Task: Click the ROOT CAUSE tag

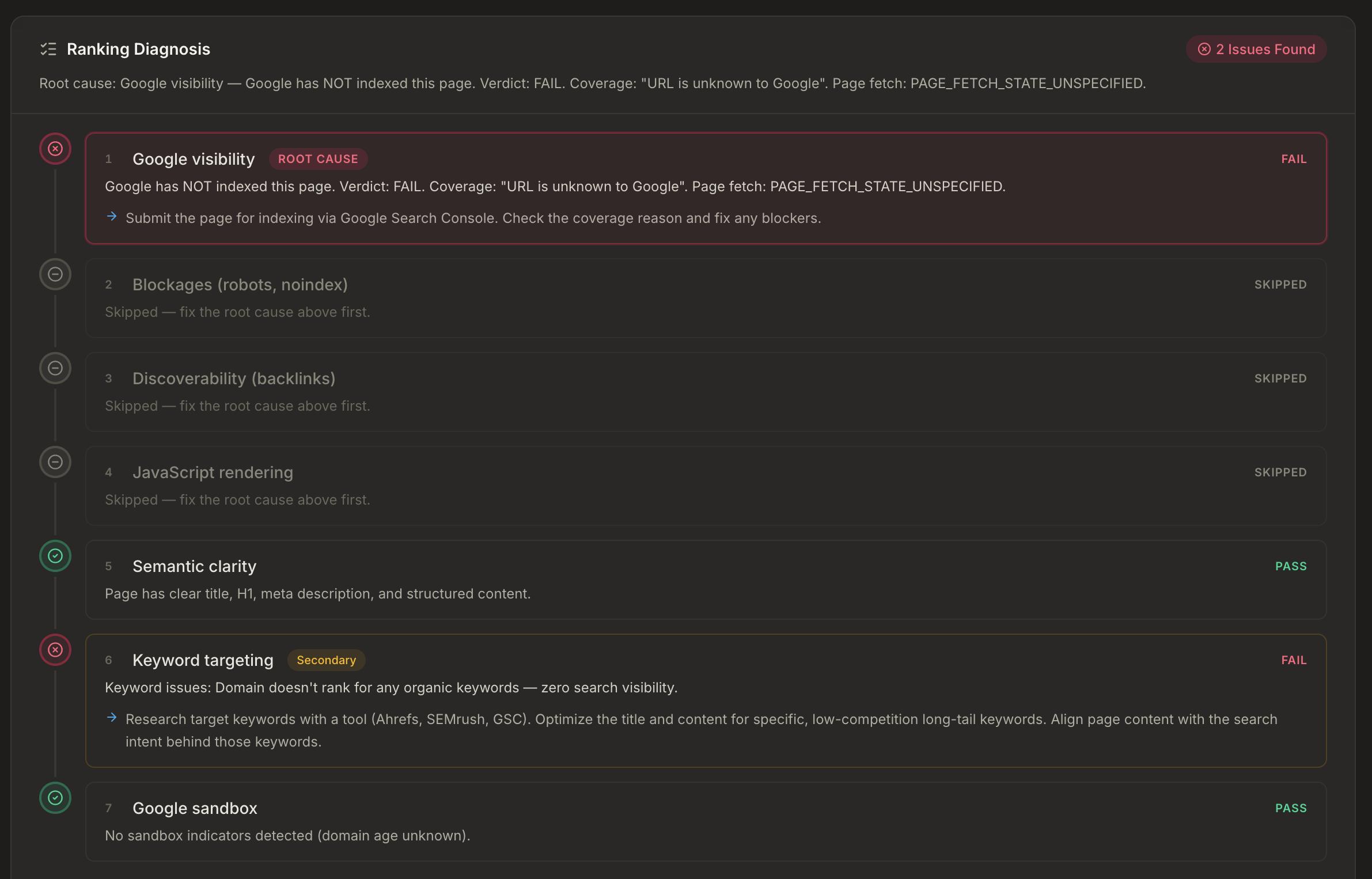Action: (x=318, y=160)
